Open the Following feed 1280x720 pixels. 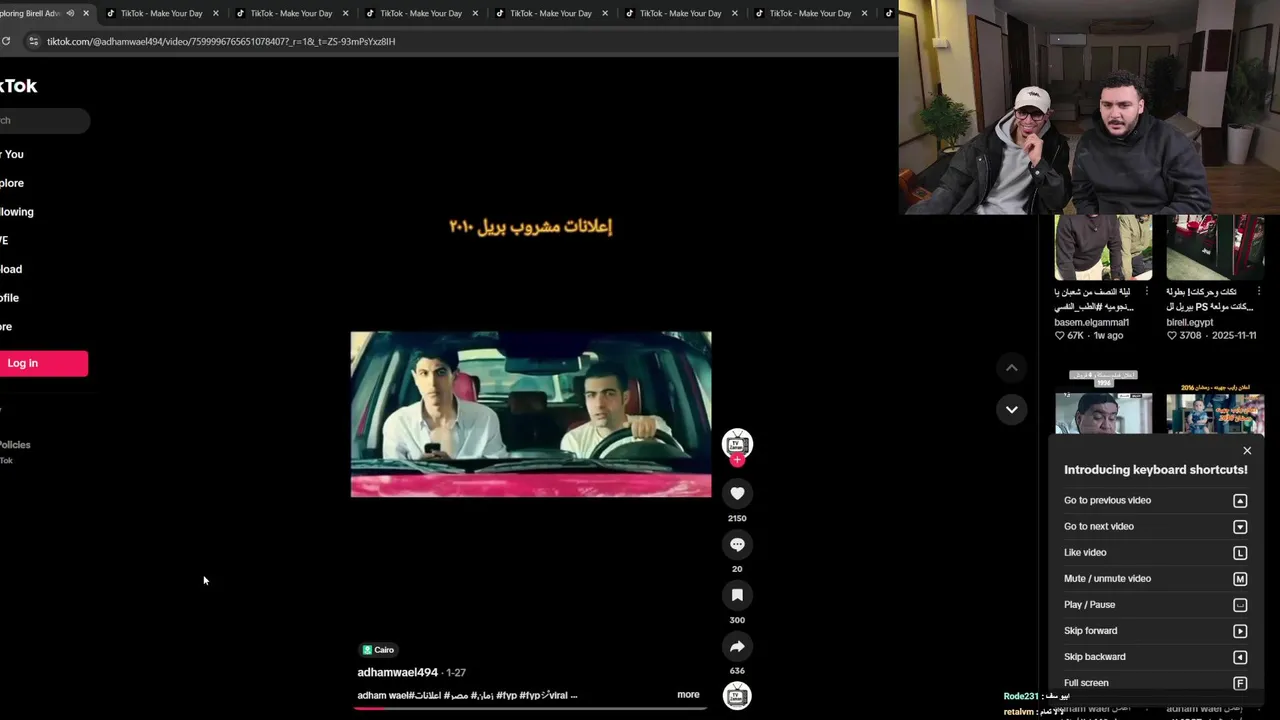(16, 212)
